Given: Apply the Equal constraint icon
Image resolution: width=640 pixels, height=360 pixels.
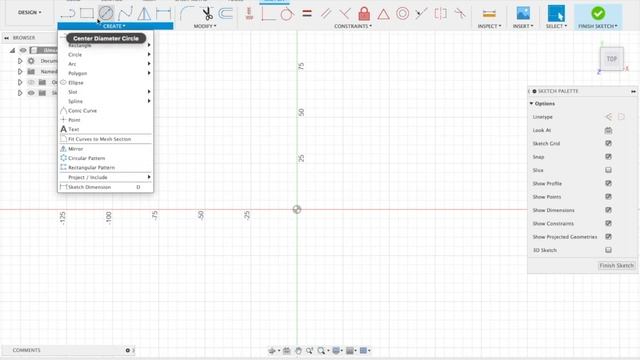Looking at the screenshot, I should pyautogui.click(x=307, y=13).
